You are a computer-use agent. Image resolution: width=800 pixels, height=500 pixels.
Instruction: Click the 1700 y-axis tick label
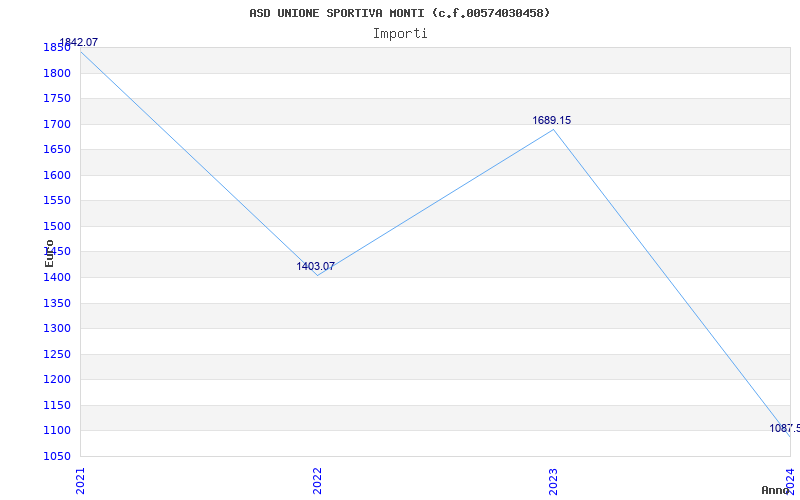coord(57,124)
